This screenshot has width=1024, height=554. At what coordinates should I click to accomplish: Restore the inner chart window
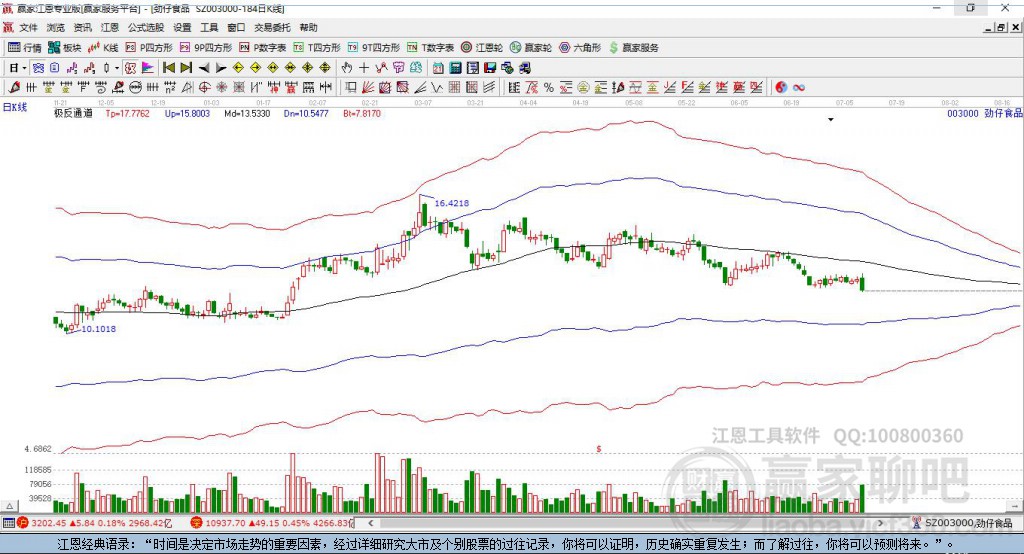tap(1001, 27)
